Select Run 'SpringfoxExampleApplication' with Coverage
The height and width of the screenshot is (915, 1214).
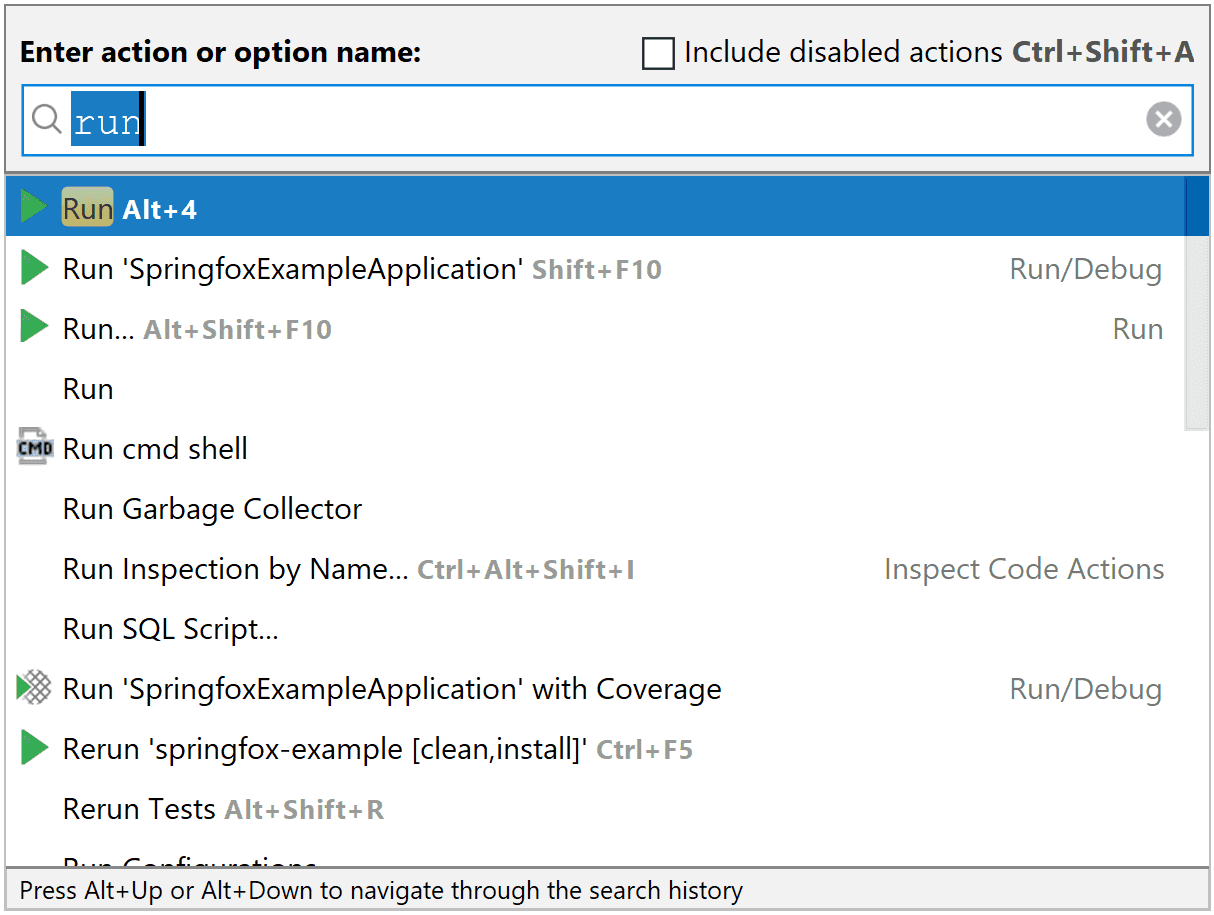pyautogui.click(x=392, y=689)
